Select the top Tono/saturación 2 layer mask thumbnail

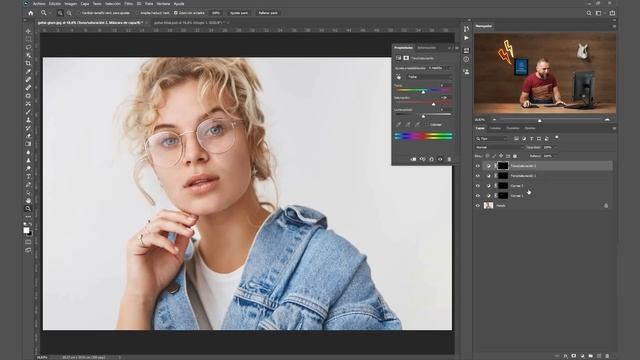click(503, 166)
